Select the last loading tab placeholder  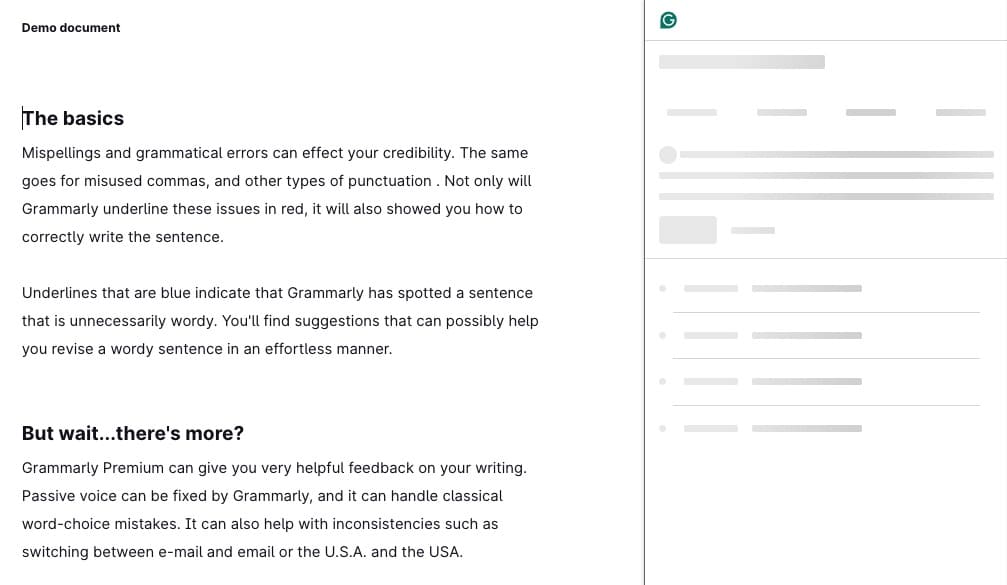pos(961,112)
